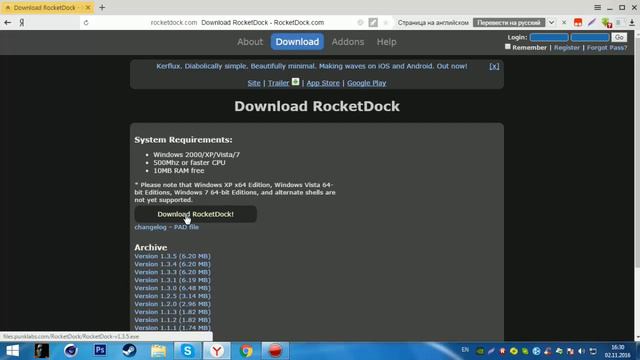Open the App Store link
Screen dimensions: 640x360
pyautogui.click(x=323, y=83)
